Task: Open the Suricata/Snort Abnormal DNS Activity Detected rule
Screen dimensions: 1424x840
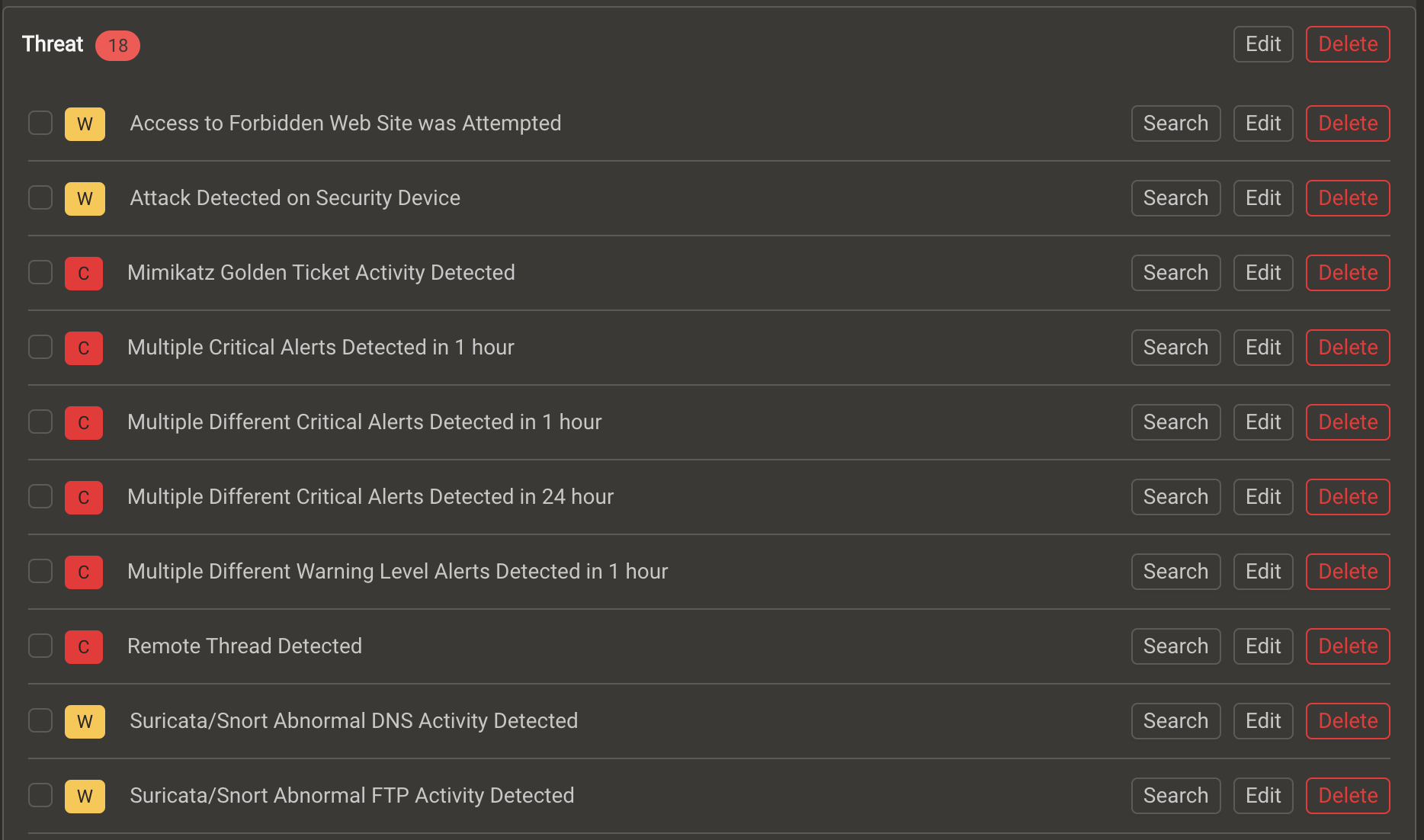Action: (354, 720)
